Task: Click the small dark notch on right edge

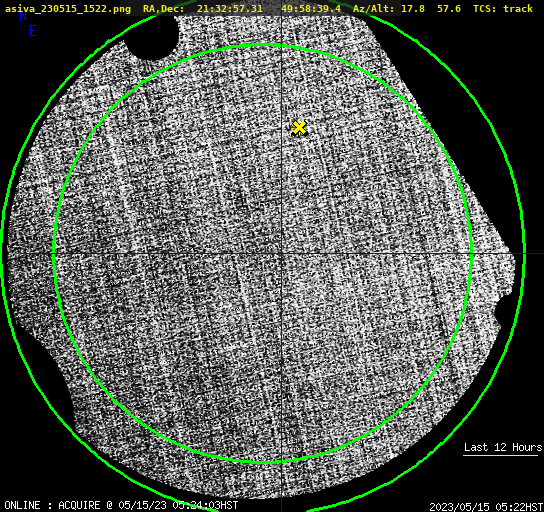Action: [x=498, y=312]
